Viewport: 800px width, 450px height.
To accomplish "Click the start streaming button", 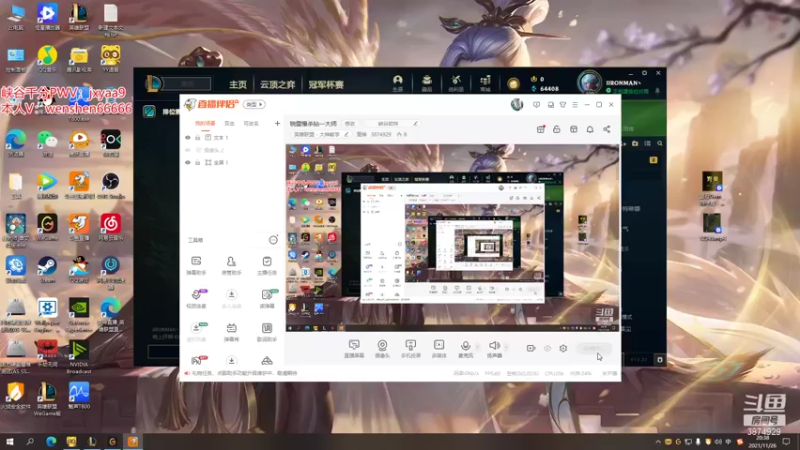I will pos(593,348).
